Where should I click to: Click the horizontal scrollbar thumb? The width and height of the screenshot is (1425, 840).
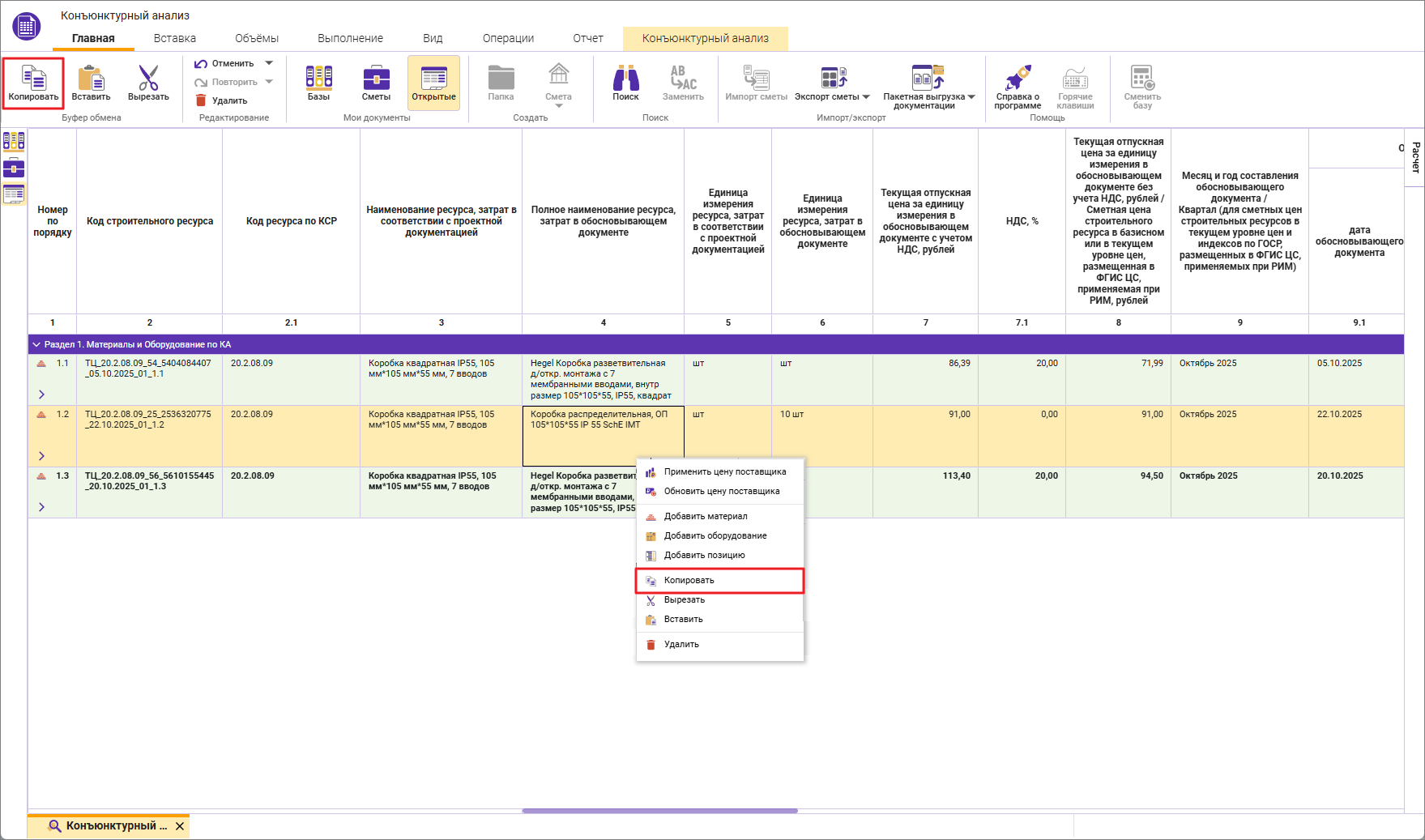pos(659,810)
